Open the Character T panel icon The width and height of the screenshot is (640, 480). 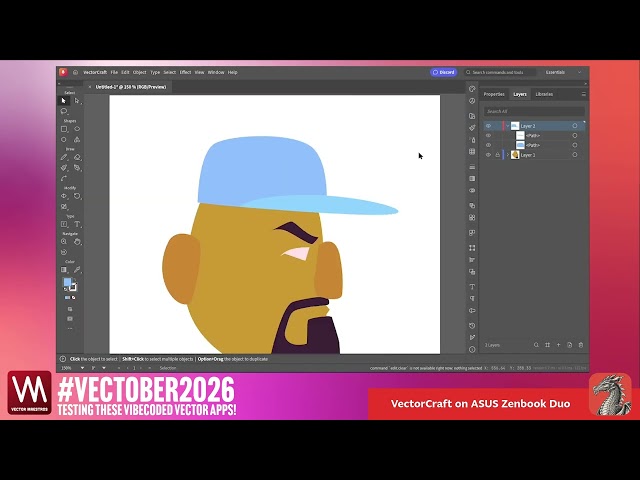[472, 287]
